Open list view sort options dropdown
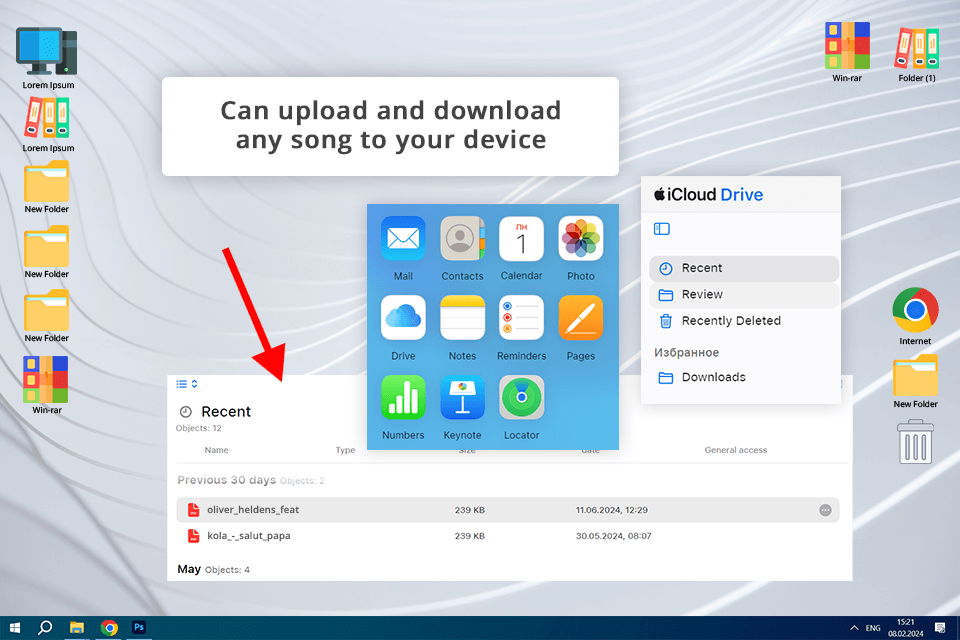The height and width of the screenshot is (640, 960). click(x=187, y=384)
